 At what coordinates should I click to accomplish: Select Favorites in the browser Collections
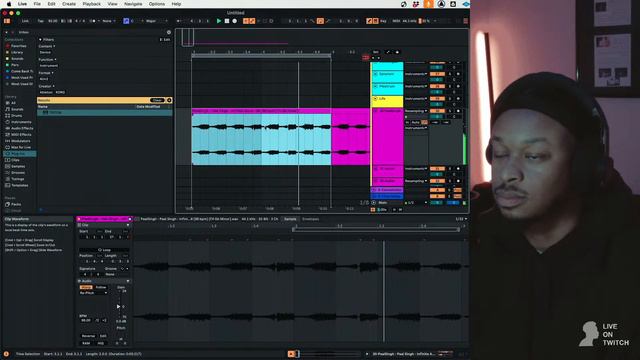click(18, 46)
